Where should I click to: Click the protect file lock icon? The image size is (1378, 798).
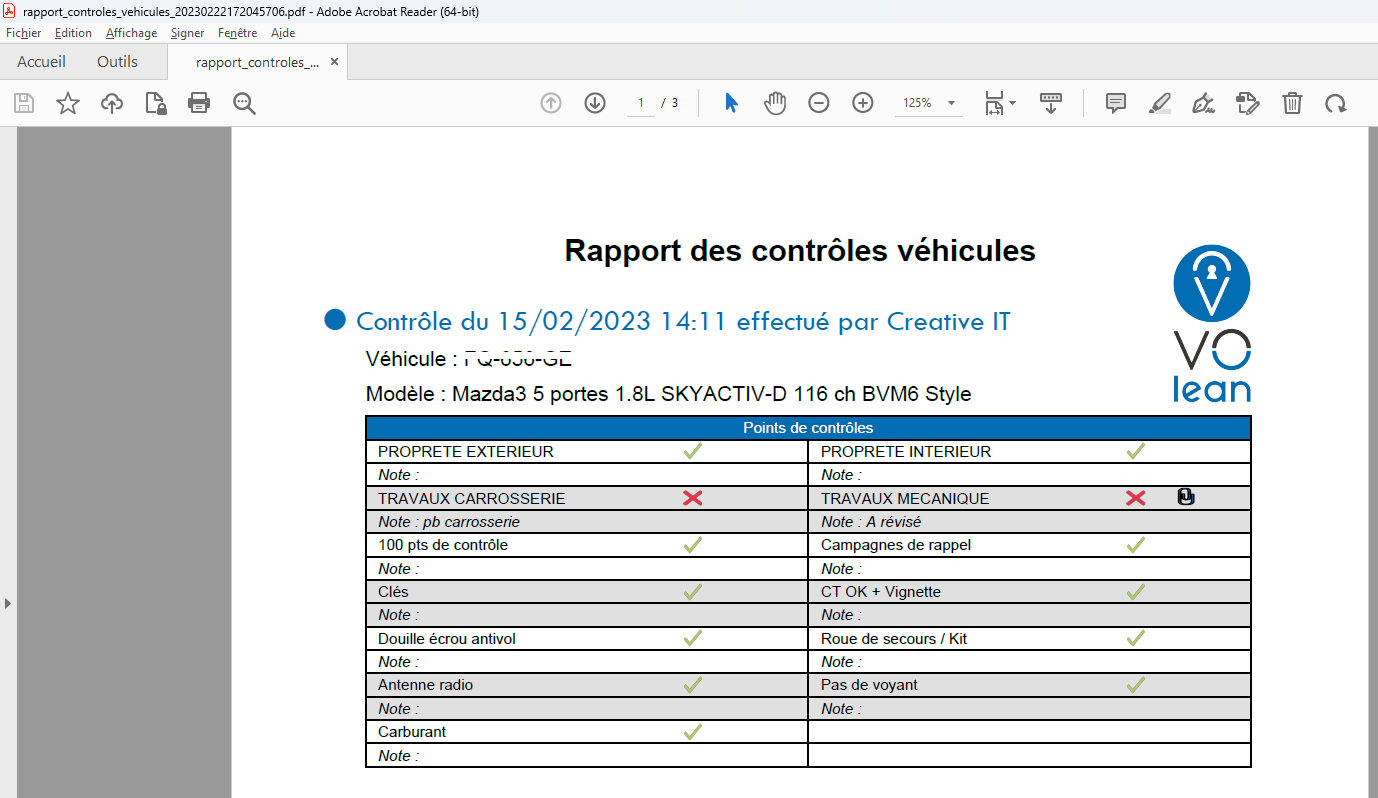(x=156, y=103)
